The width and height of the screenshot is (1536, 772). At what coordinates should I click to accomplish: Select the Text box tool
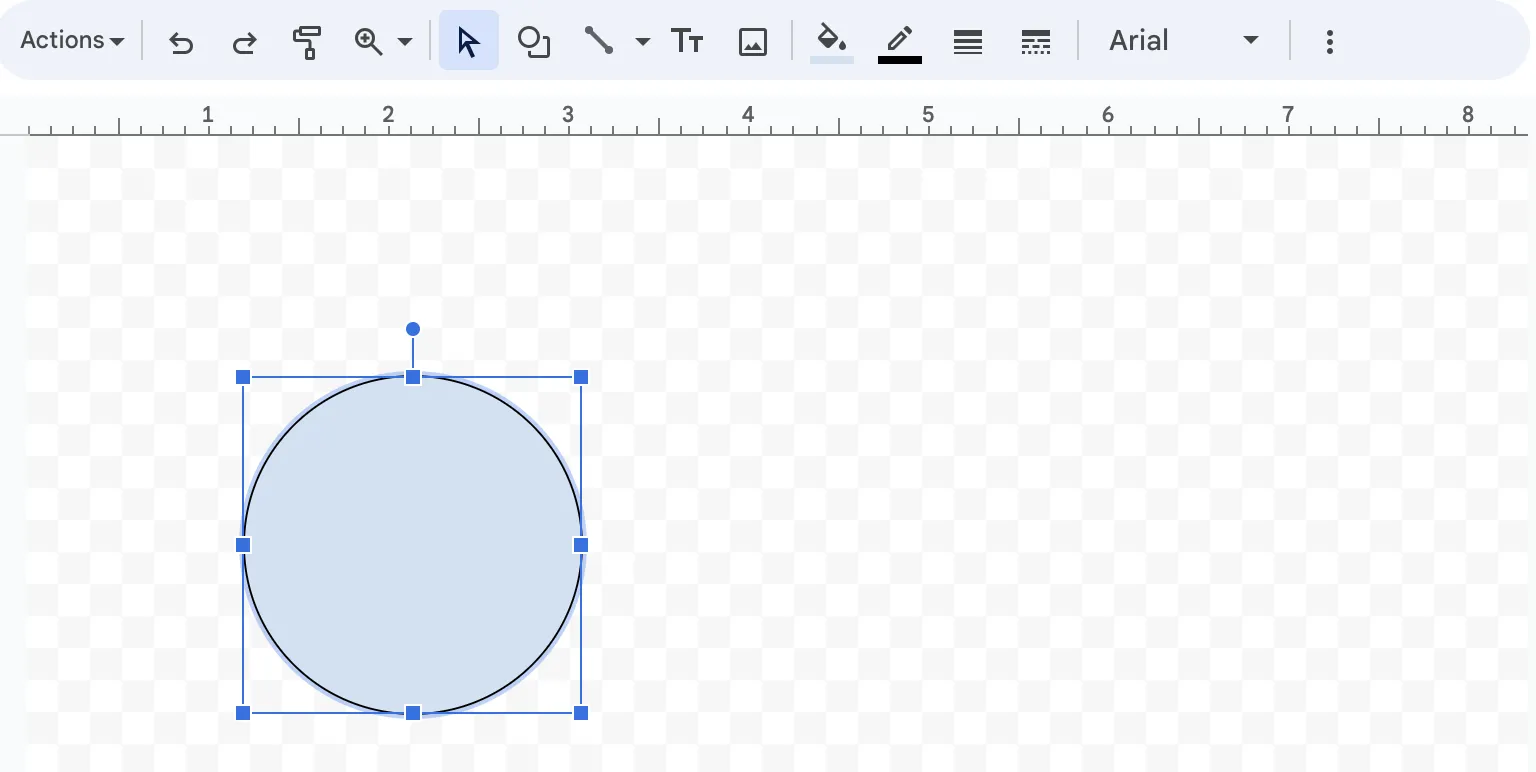coord(687,42)
